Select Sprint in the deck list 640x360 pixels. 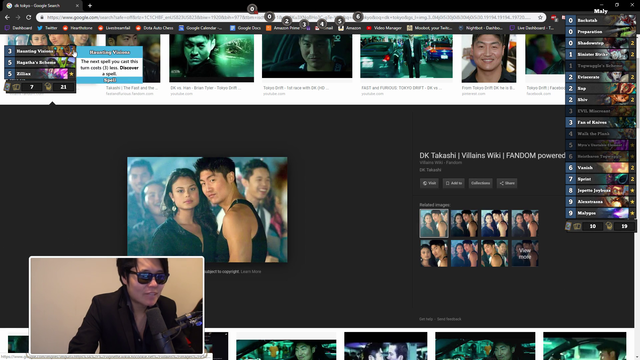[x=600, y=179]
